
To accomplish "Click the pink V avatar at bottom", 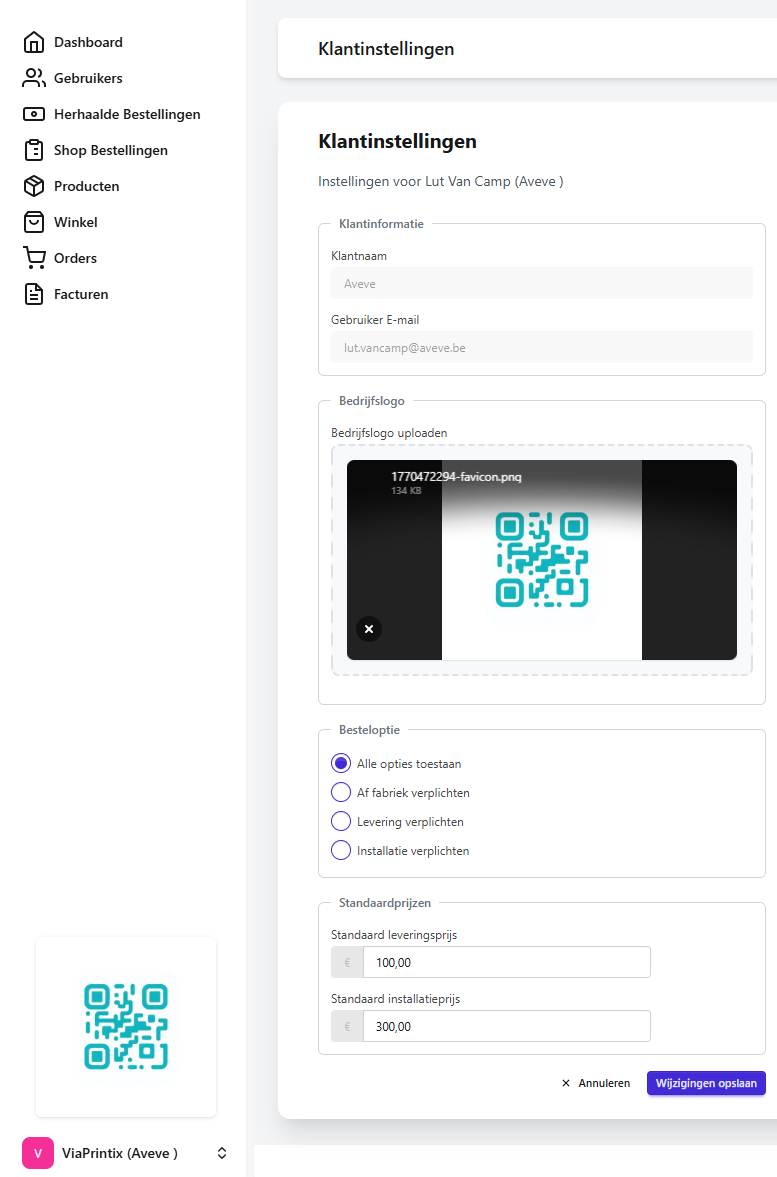I will [38, 1153].
